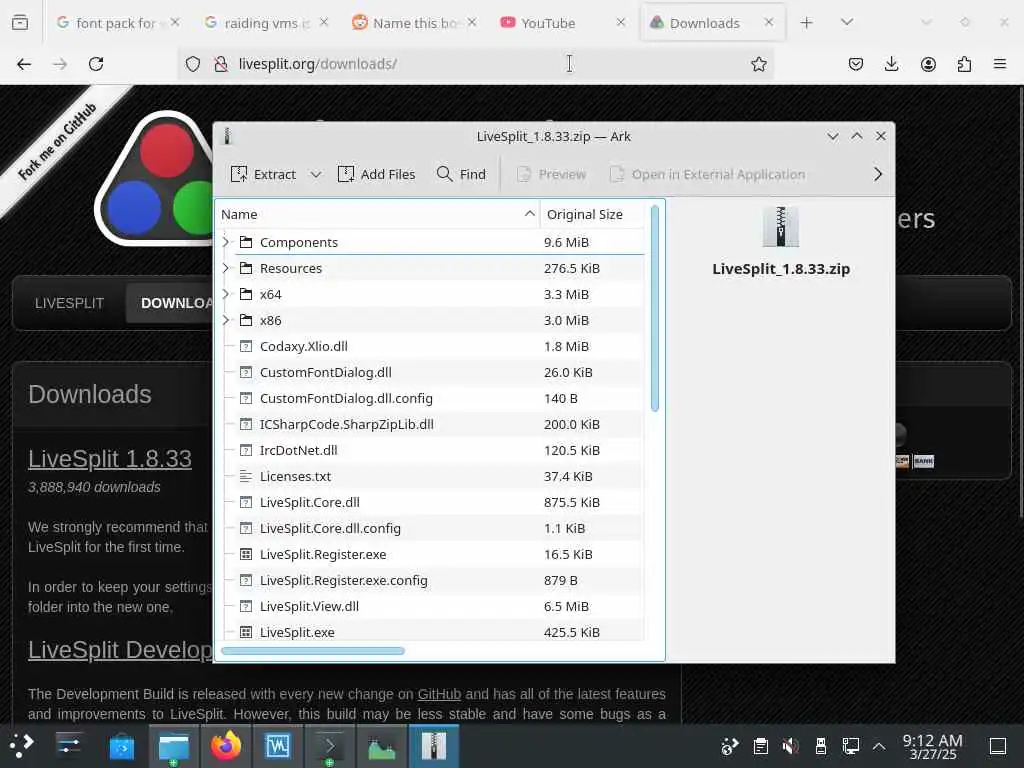Viewport: 1024px width, 768px height.
Task: Open Firefox View recent browsing icon
Action: click(20, 23)
